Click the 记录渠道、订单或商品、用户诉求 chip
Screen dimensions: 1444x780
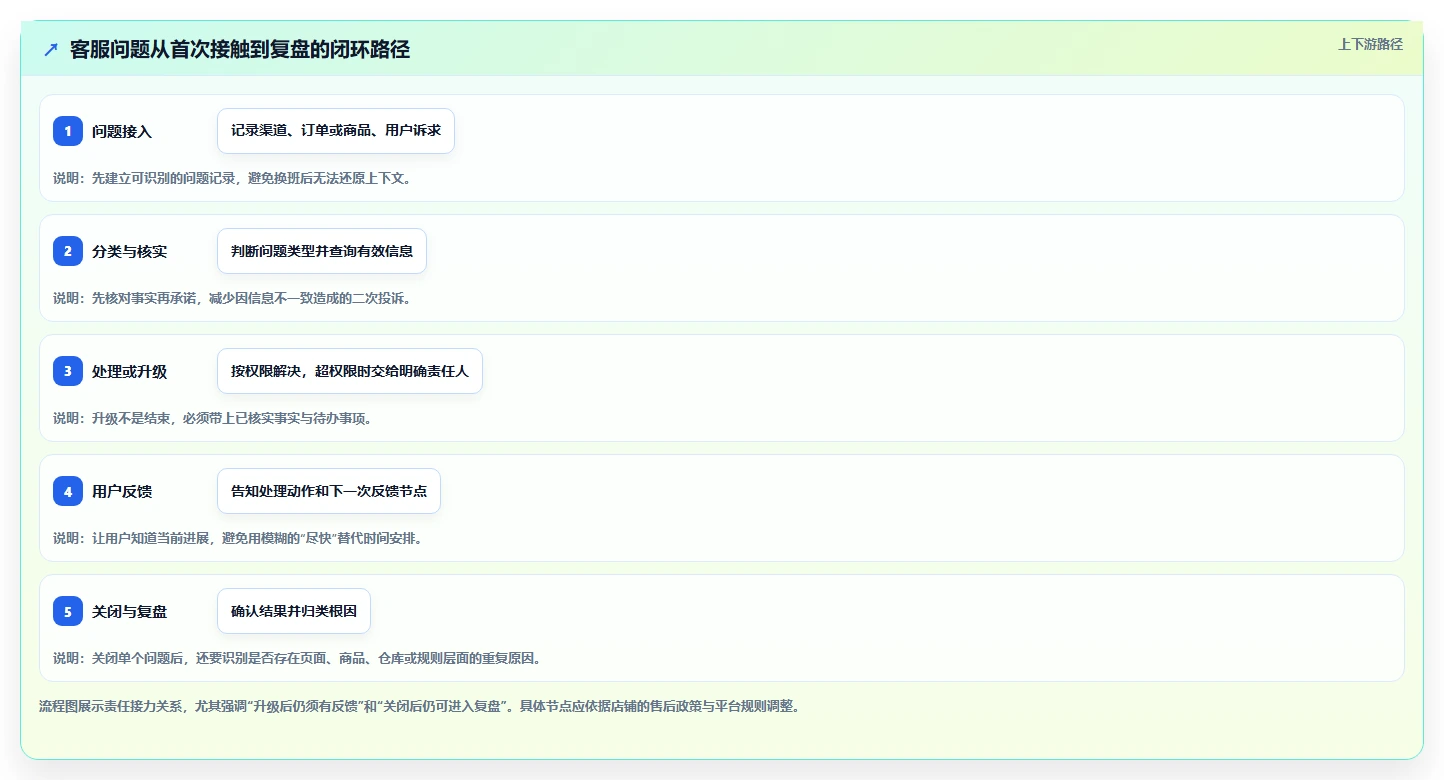click(x=336, y=131)
